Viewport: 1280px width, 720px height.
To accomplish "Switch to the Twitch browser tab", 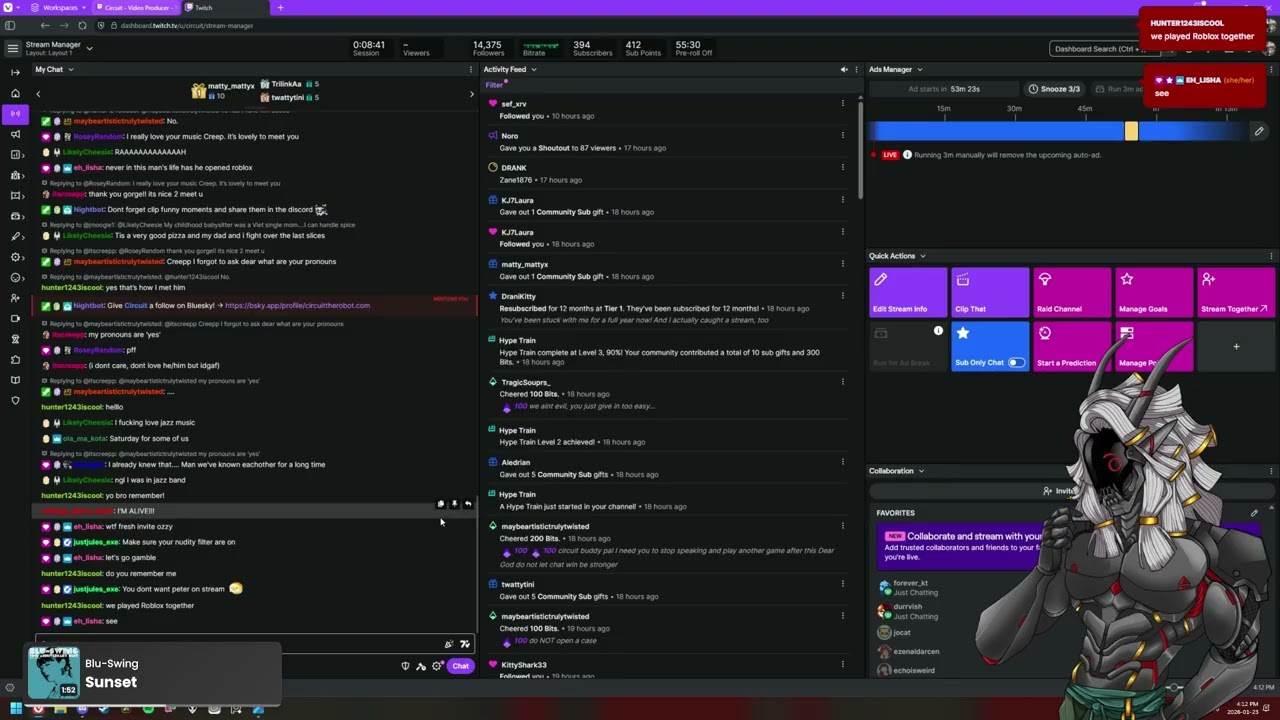I will click(225, 8).
